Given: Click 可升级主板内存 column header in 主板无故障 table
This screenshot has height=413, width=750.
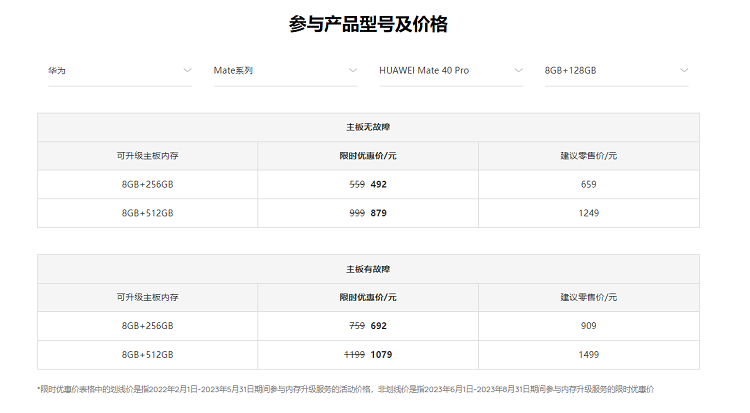Looking at the screenshot, I should tap(147, 156).
